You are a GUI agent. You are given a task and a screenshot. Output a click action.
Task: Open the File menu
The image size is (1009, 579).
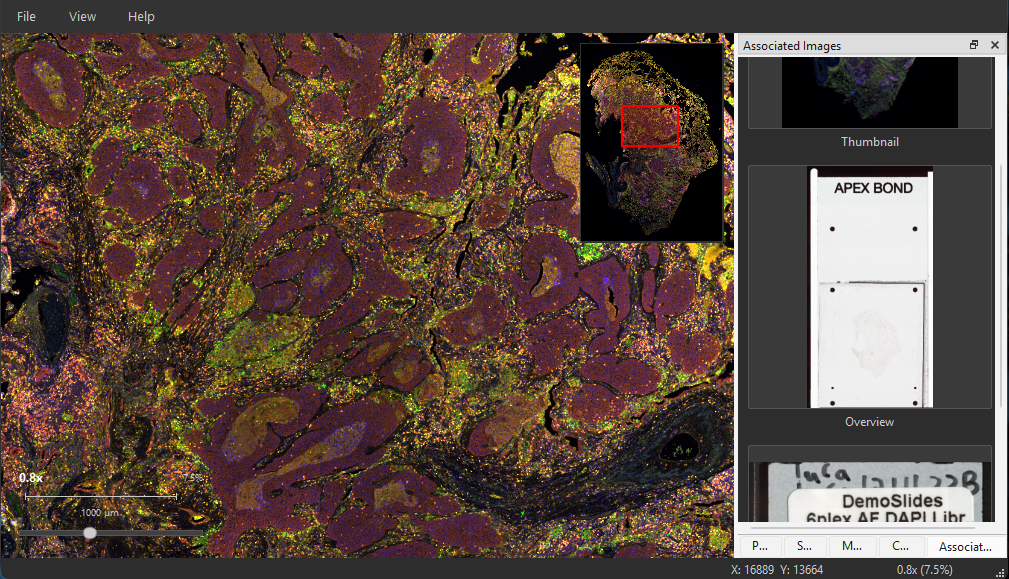(x=26, y=17)
